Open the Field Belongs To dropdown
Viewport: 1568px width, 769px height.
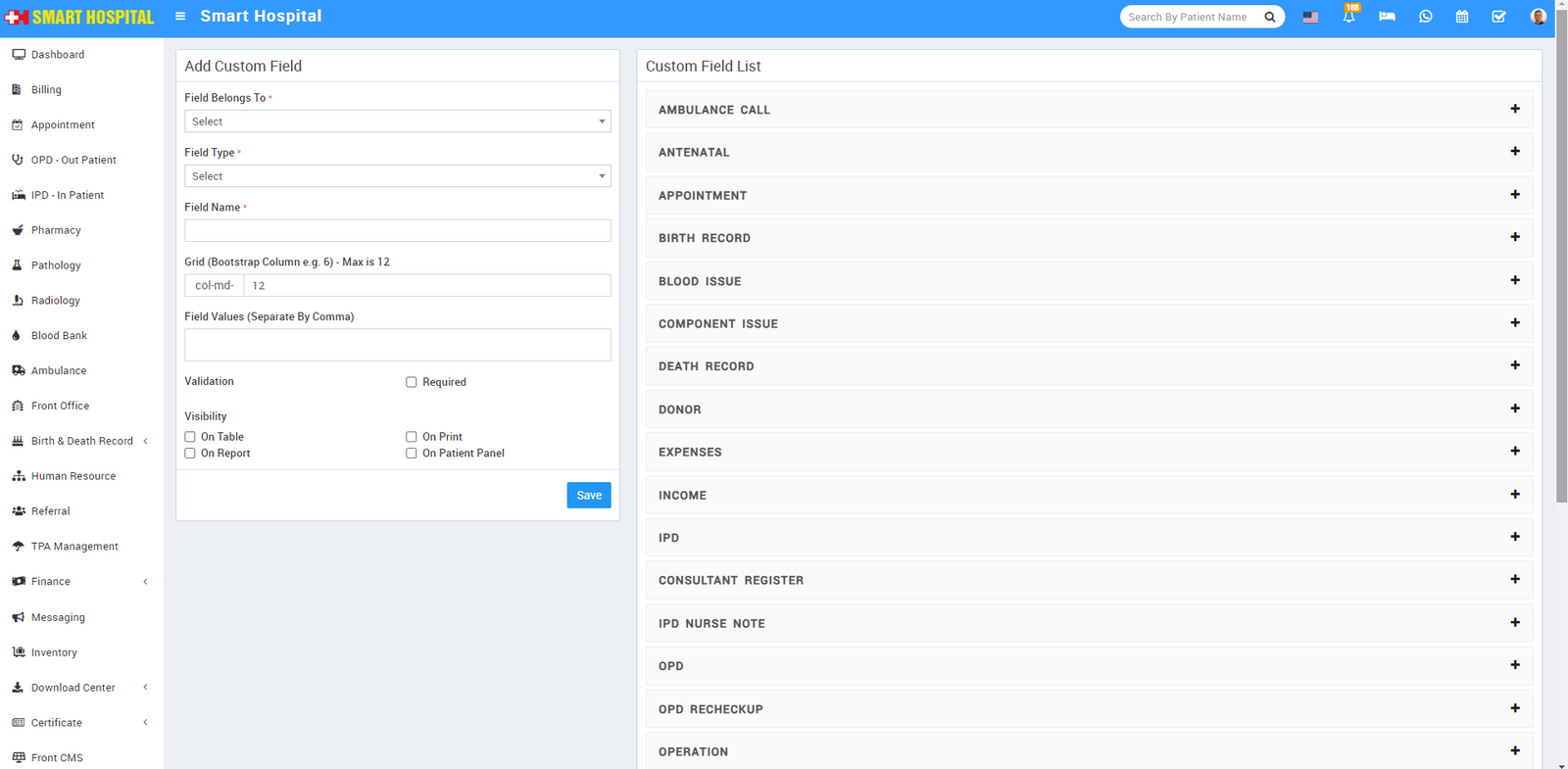click(397, 121)
